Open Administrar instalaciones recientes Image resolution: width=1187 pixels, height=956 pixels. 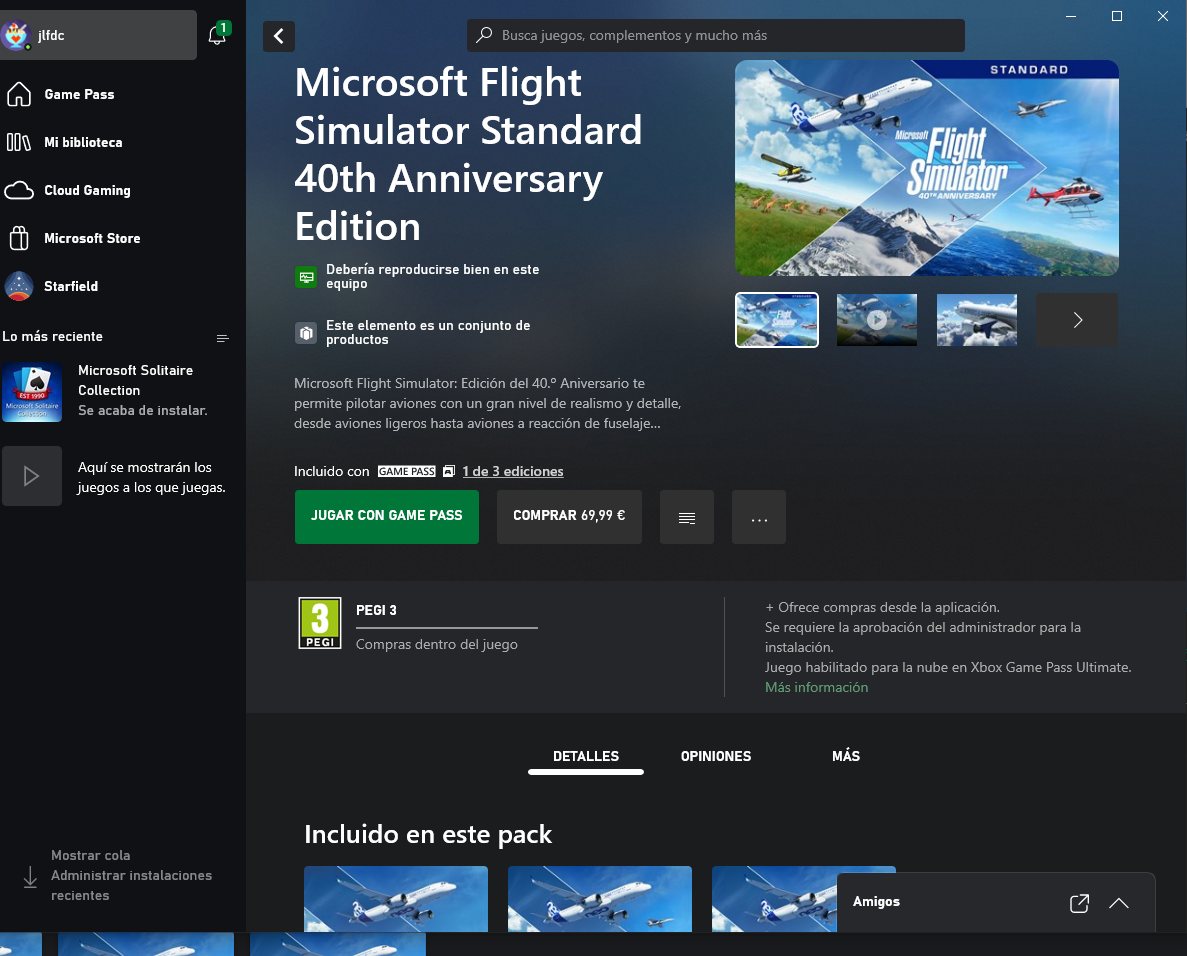pyautogui.click(x=132, y=885)
